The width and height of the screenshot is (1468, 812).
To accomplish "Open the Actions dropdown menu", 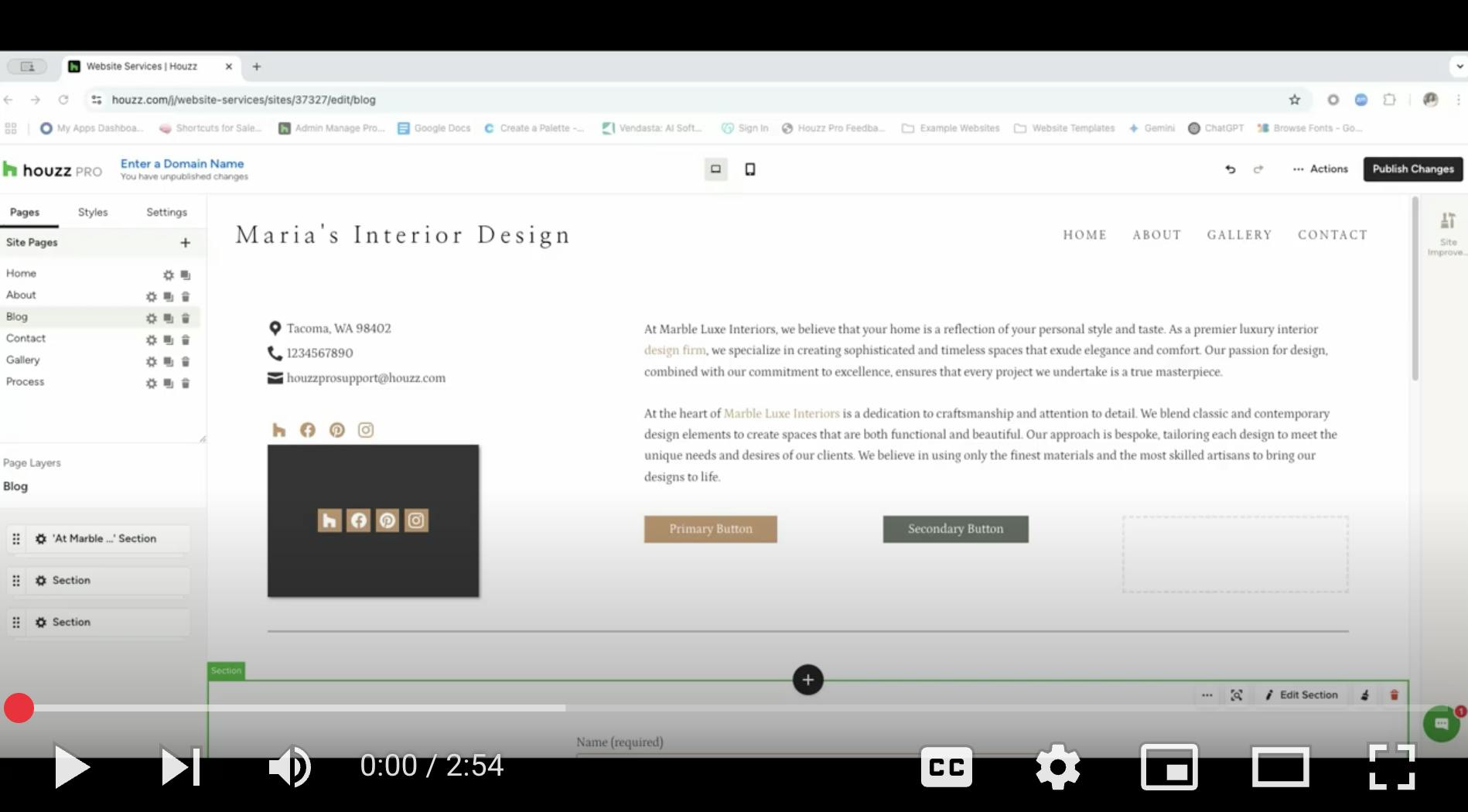I will [1320, 169].
